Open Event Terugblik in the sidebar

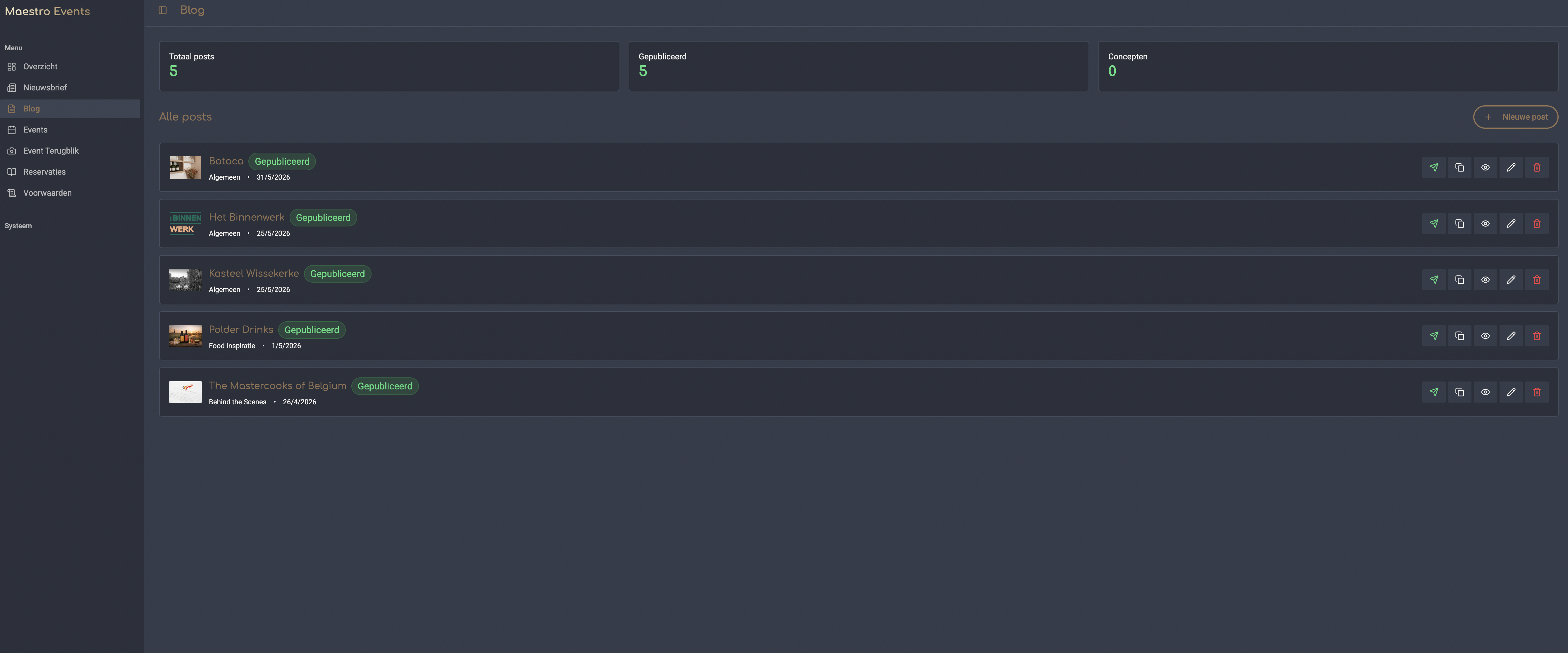[x=70, y=151]
